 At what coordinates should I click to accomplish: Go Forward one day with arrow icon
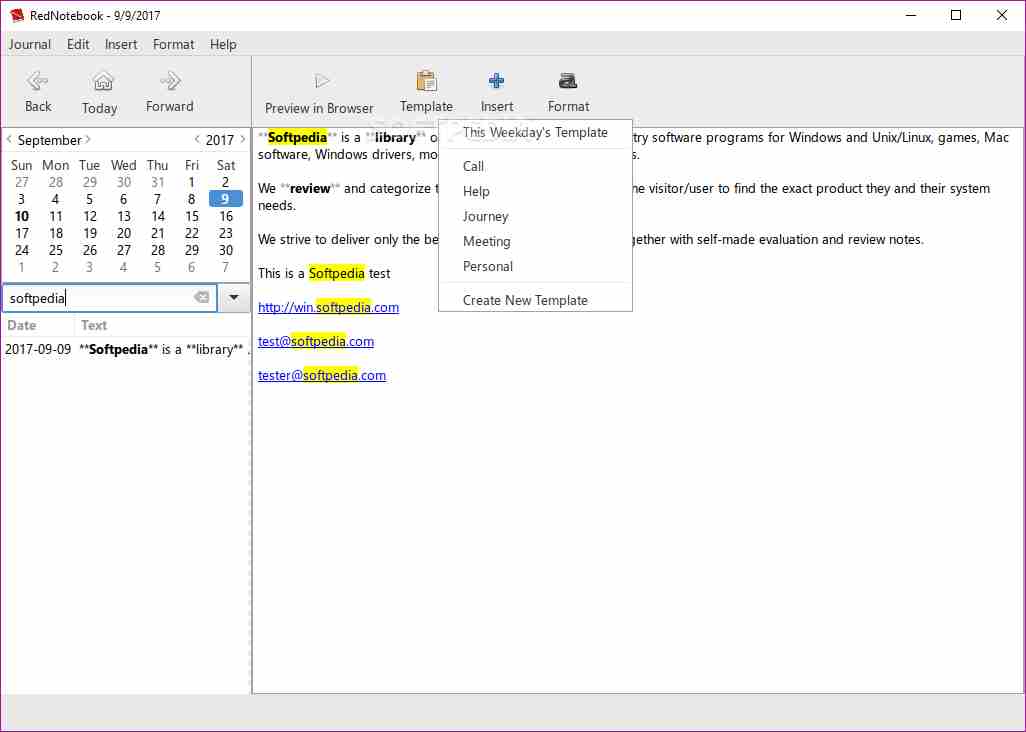[170, 81]
